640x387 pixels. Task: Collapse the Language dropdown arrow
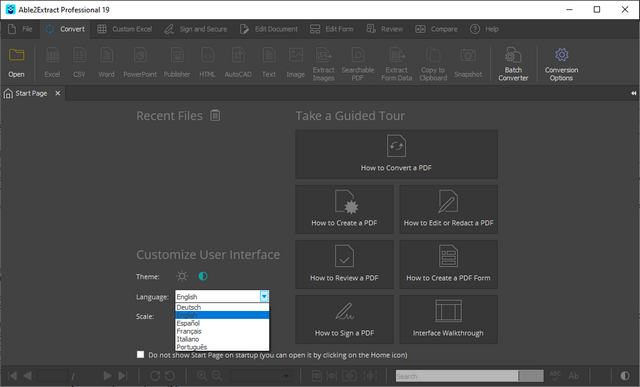click(x=264, y=296)
